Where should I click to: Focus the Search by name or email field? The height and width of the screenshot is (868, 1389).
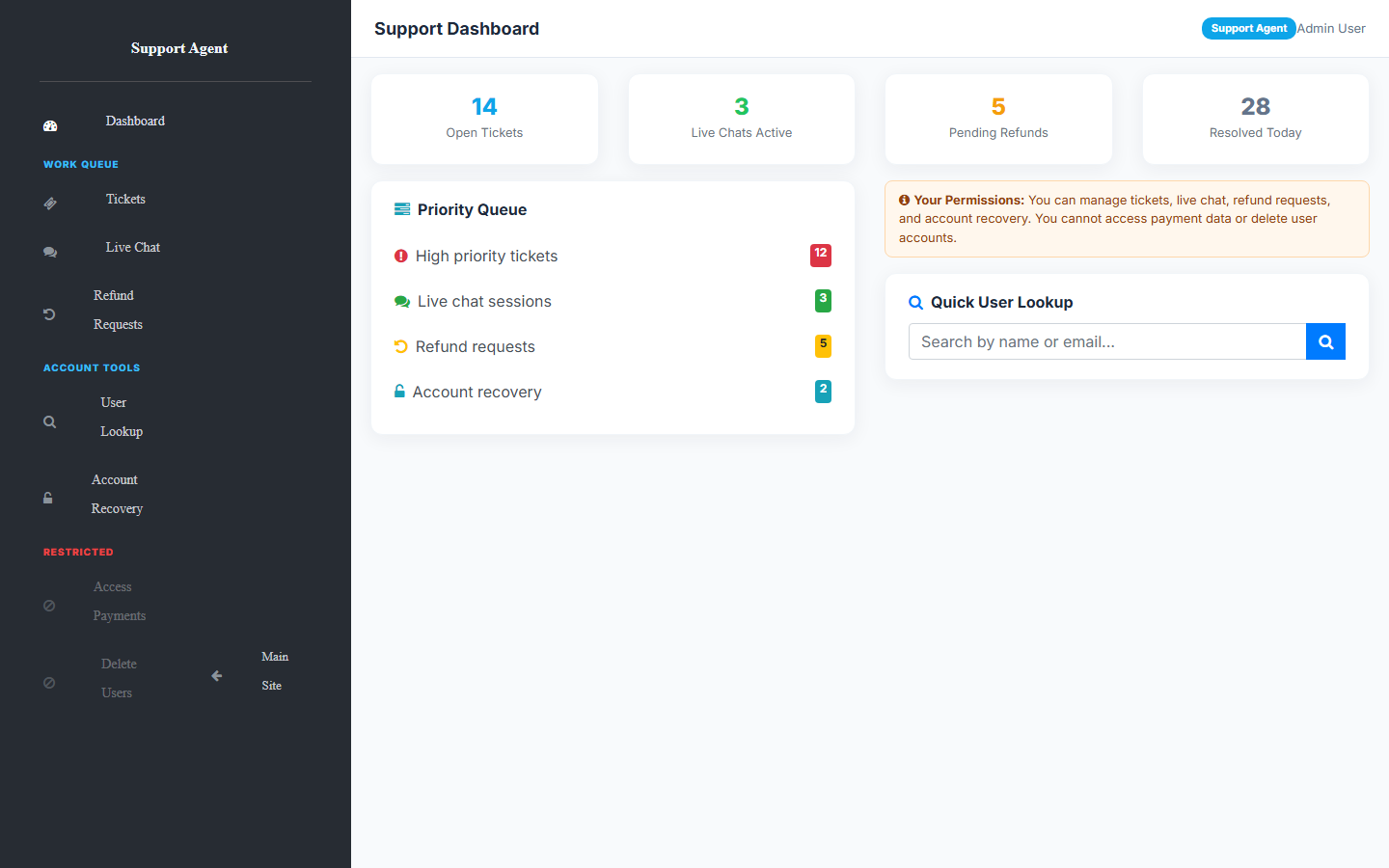point(1107,341)
